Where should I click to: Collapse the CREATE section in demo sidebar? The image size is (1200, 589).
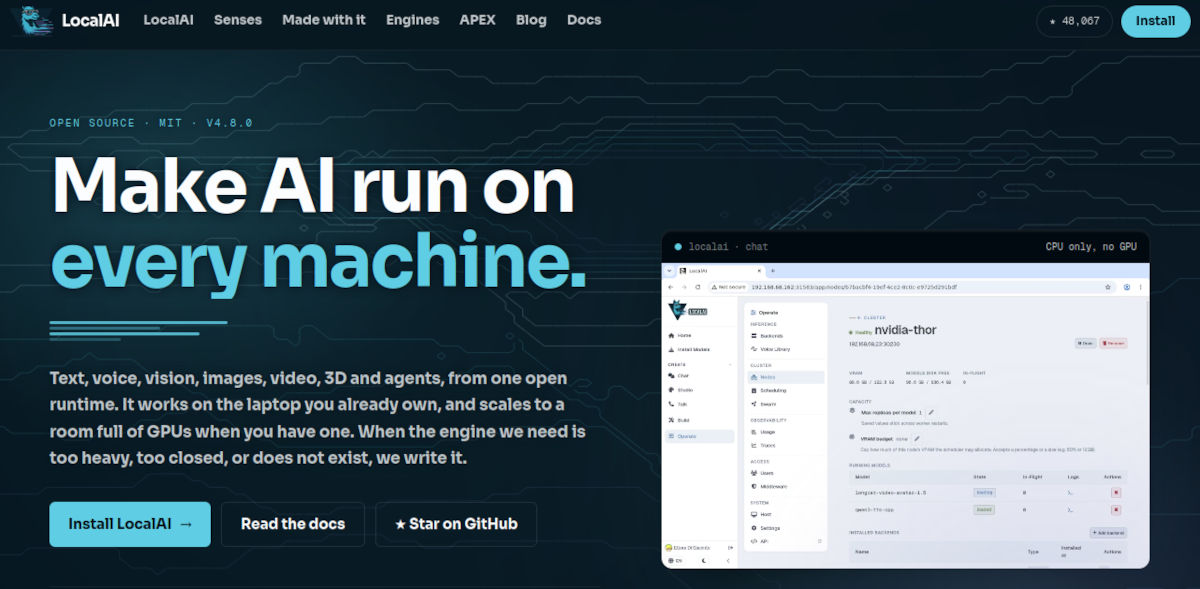(730, 364)
